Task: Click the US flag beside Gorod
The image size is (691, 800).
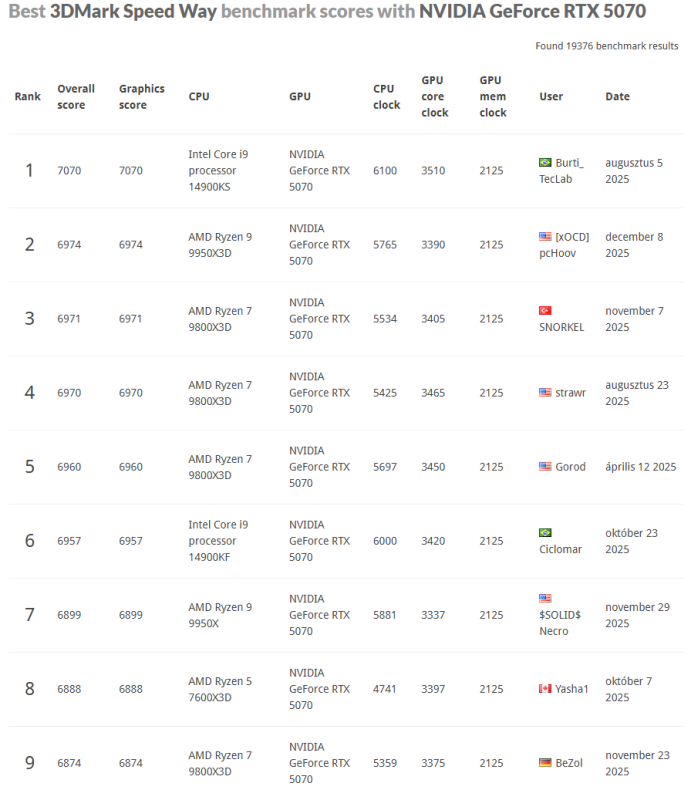Action: coord(545,467)
